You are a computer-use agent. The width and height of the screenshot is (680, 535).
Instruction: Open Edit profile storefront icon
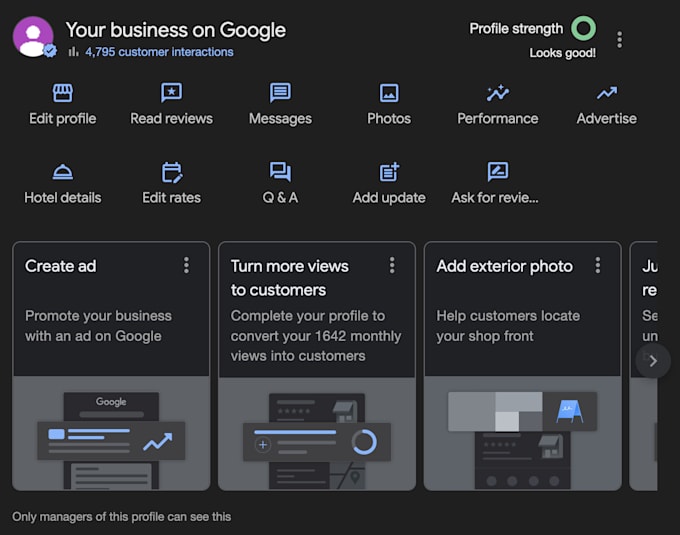click(x=63, y=92)
